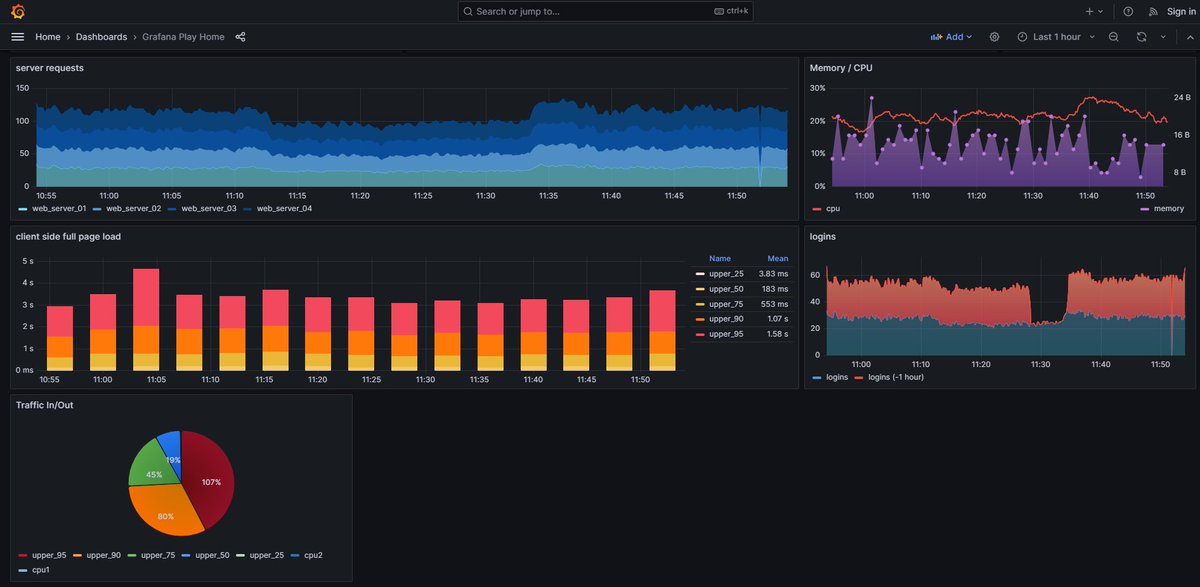The width and height of the screenshot is (1200, 587).
Task: Click the zoom out time range icon
Action: [1113, 37]
